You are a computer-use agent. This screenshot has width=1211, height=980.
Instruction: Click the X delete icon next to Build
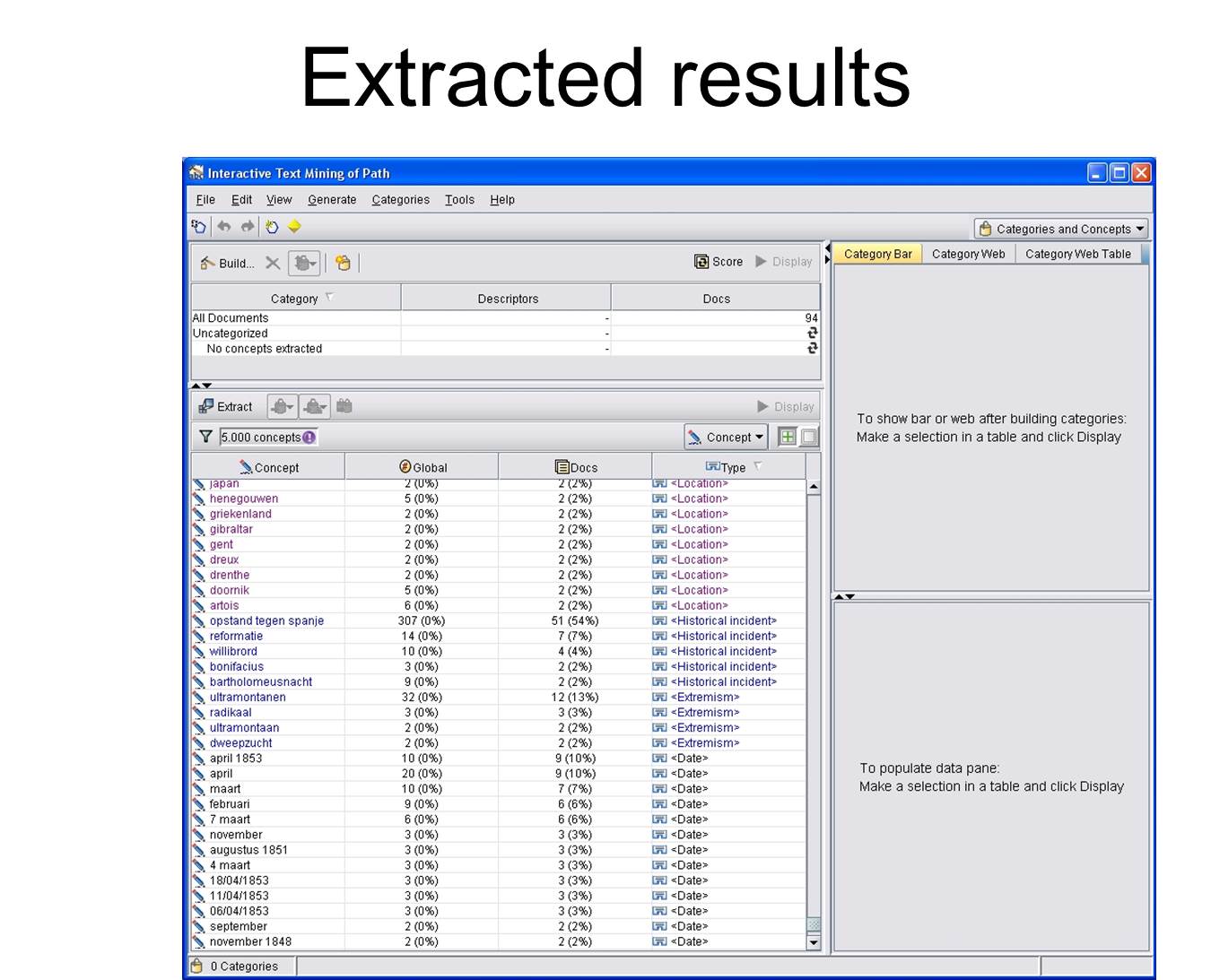[x=273, y=263]
